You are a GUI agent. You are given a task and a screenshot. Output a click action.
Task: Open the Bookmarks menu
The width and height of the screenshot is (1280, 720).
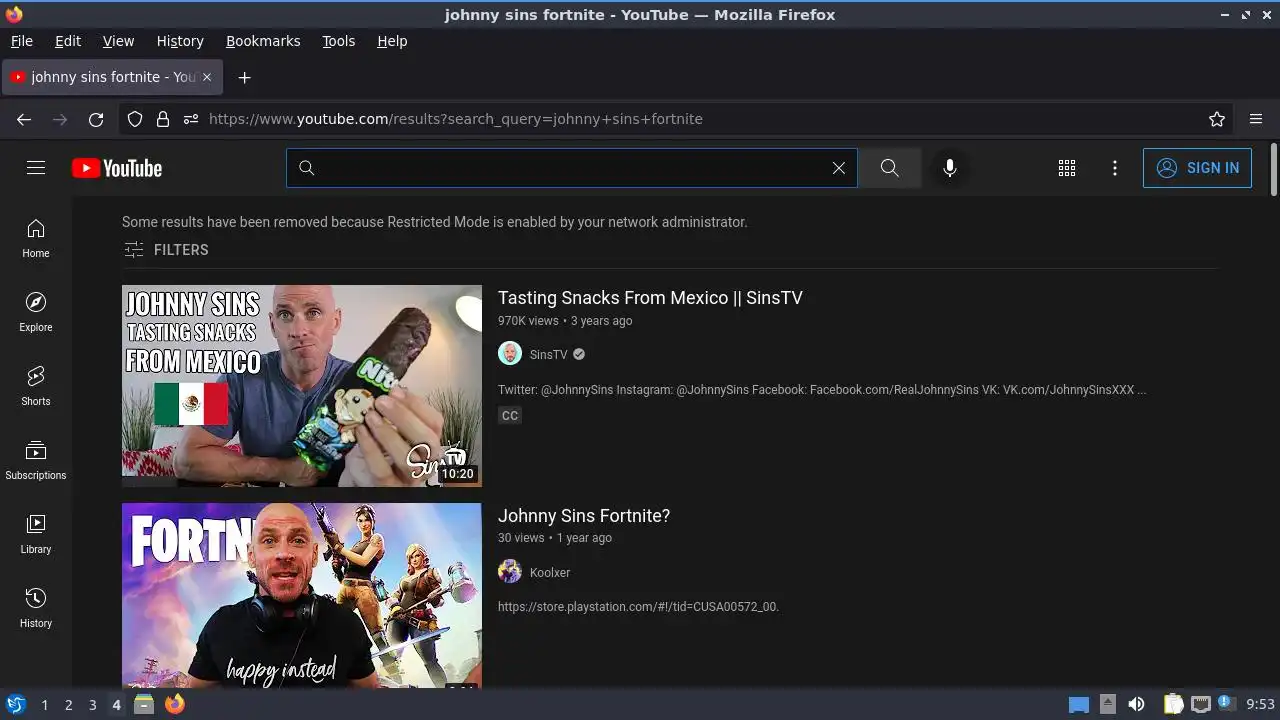[263, 41]
